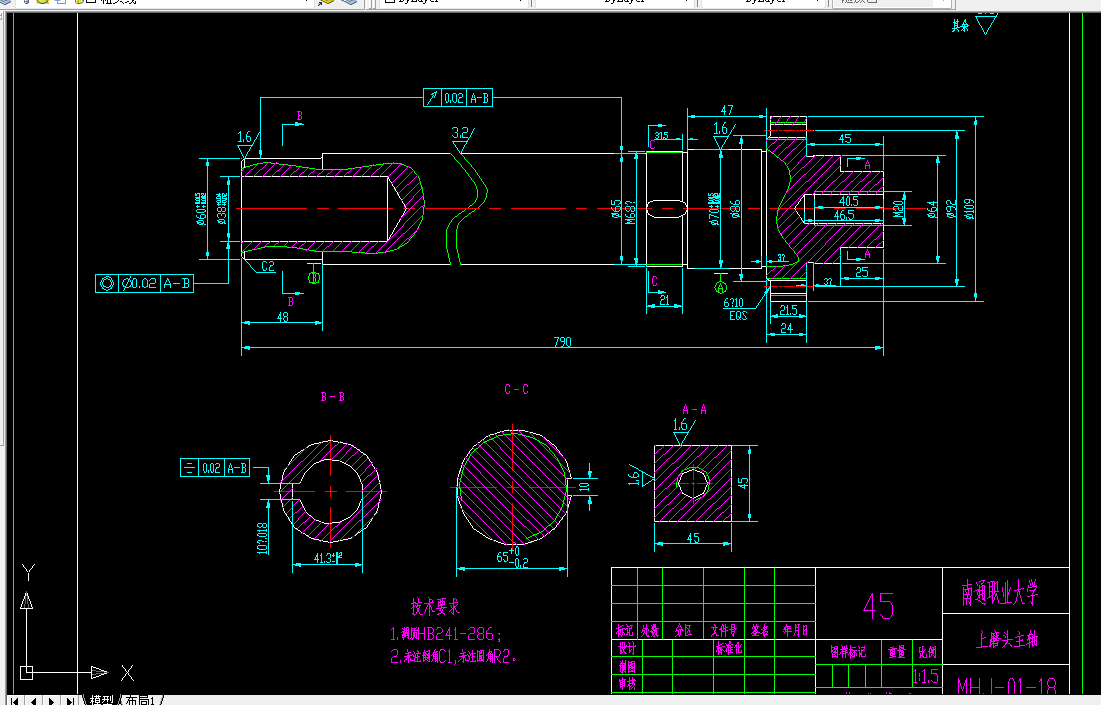Screen dimensions: 1101x705
Task: Select the 文件号 title block cell
Action: tap(723, 631)
